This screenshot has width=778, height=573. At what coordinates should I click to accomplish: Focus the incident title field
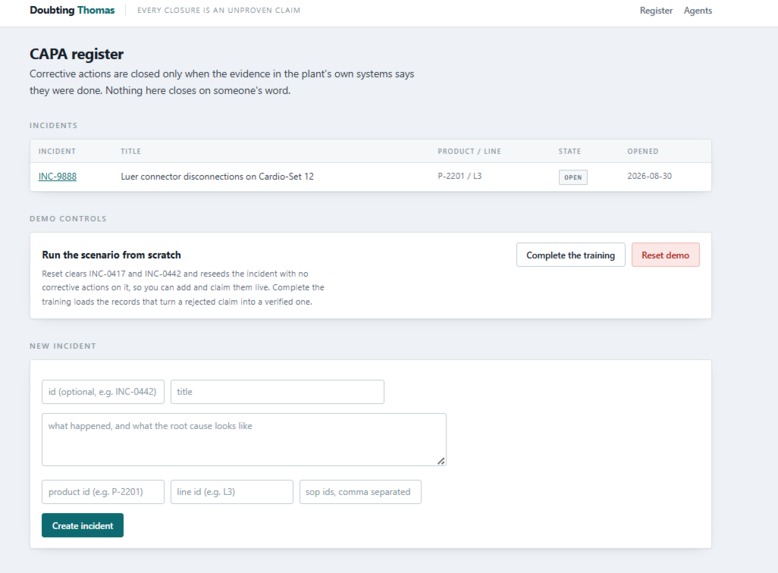pos(277,392)
